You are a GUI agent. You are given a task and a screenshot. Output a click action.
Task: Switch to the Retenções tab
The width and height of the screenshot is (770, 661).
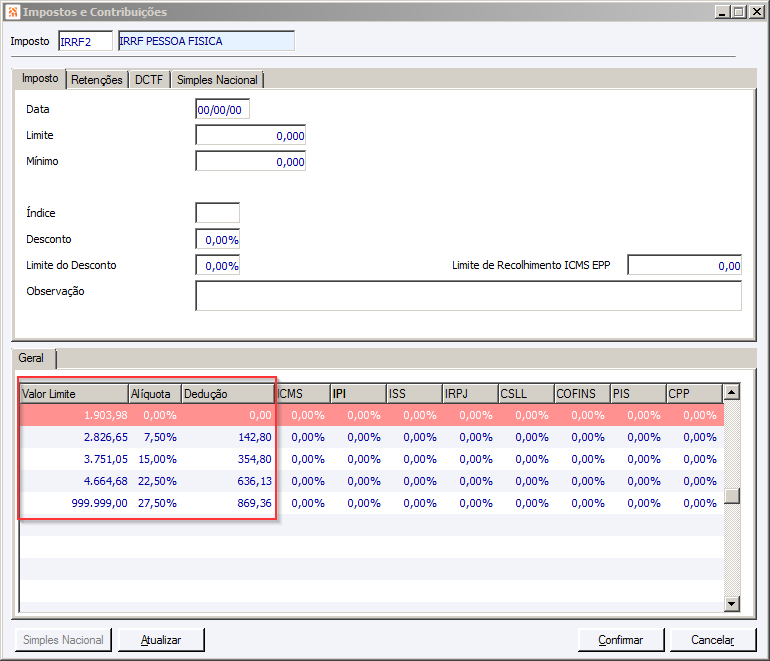tap(97, 80)
